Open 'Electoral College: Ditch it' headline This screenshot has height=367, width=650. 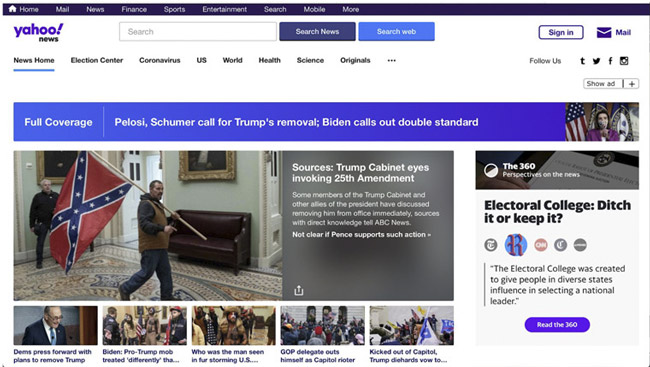(x=557, y=212)
